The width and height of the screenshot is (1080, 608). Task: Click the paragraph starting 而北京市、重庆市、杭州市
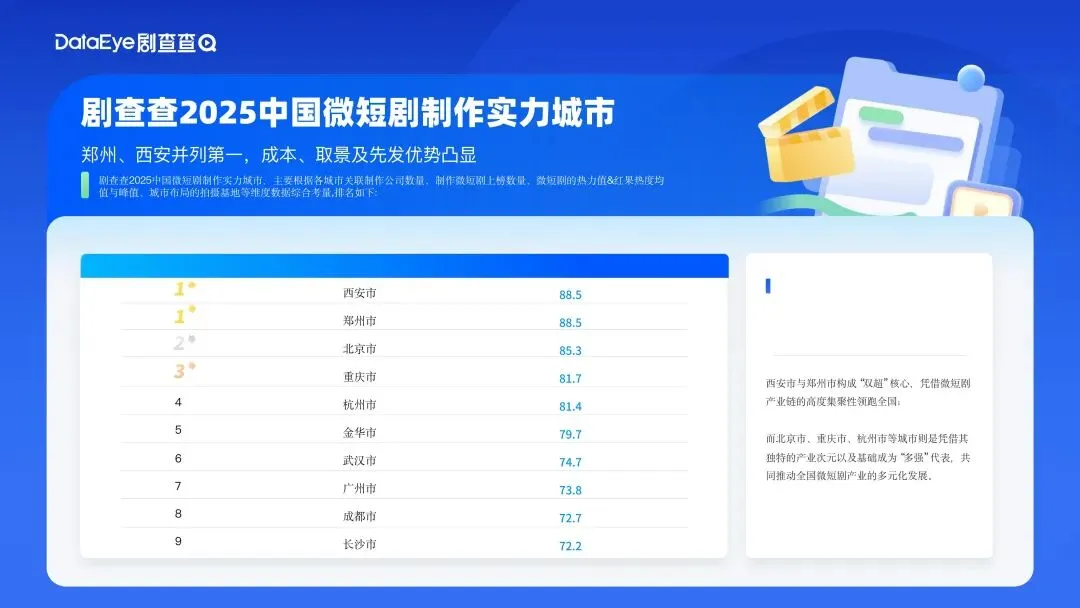[x=868, y=457]
